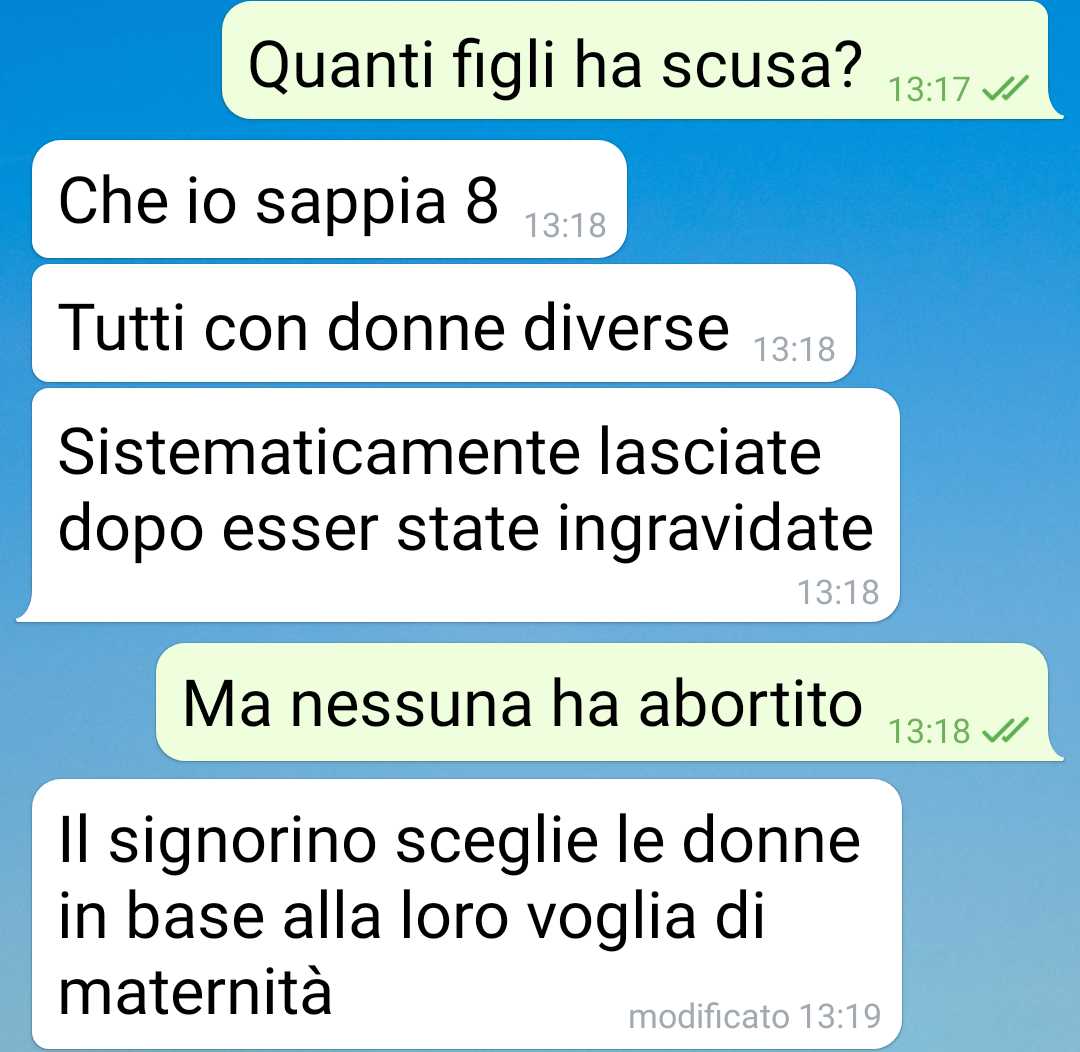Select the 'Sistematicamente lasciate' message bubble
The image size is (1080, 1052).
pos(459,505)
